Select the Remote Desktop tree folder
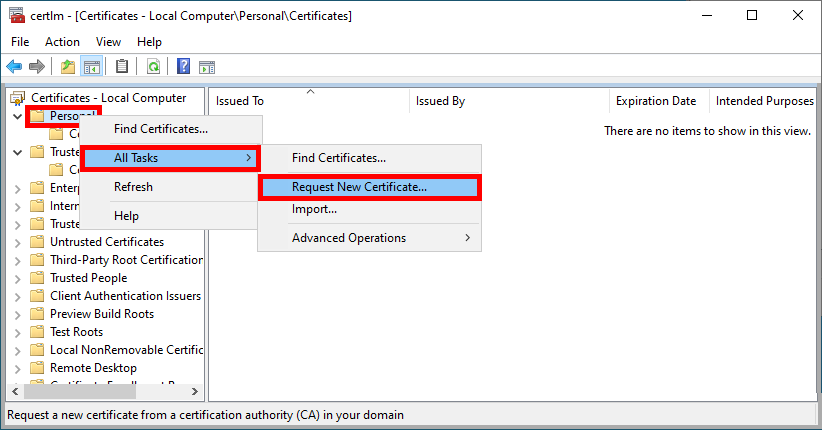The image size is (822, 430). click(95, 368)
